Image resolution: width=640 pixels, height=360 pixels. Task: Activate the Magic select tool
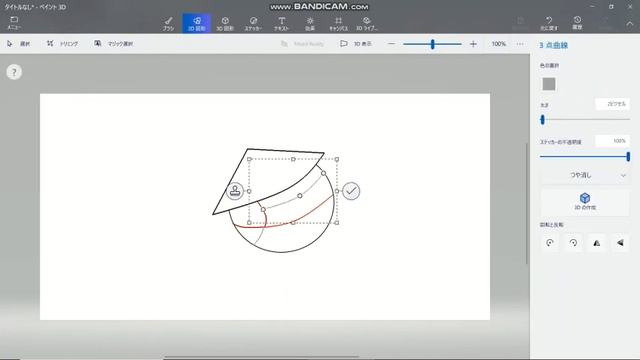113,44
